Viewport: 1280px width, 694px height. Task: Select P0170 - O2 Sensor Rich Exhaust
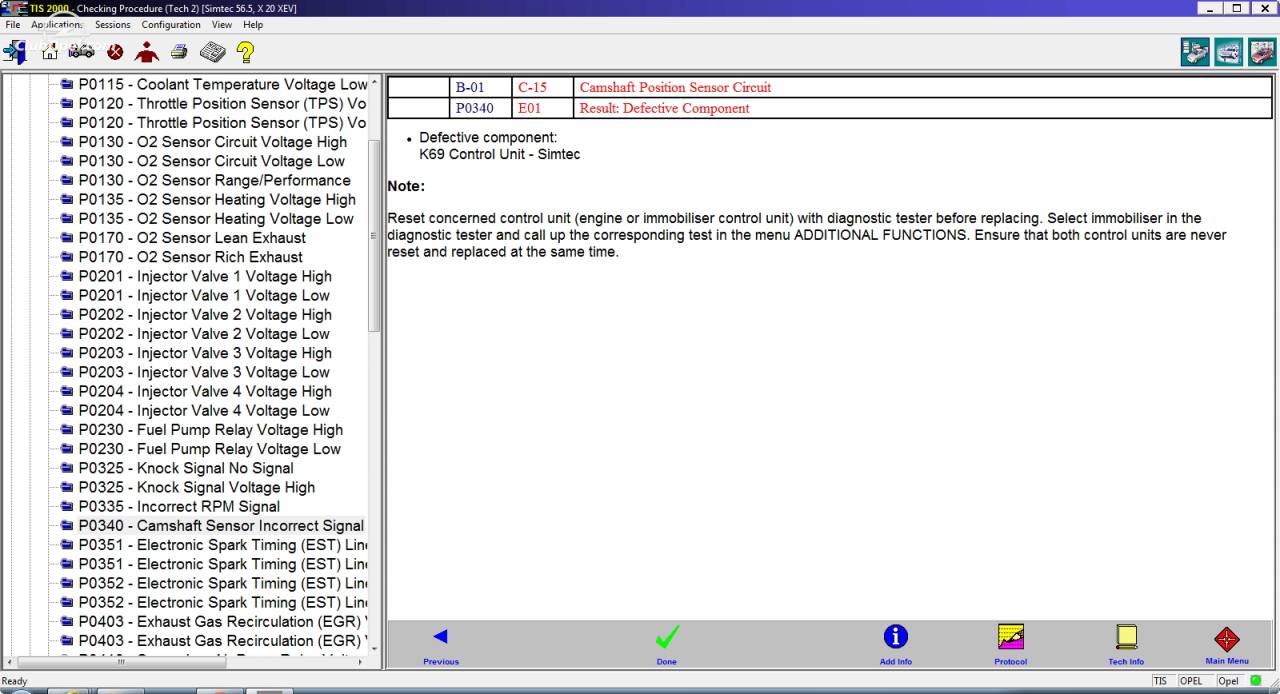click(191, 257)
